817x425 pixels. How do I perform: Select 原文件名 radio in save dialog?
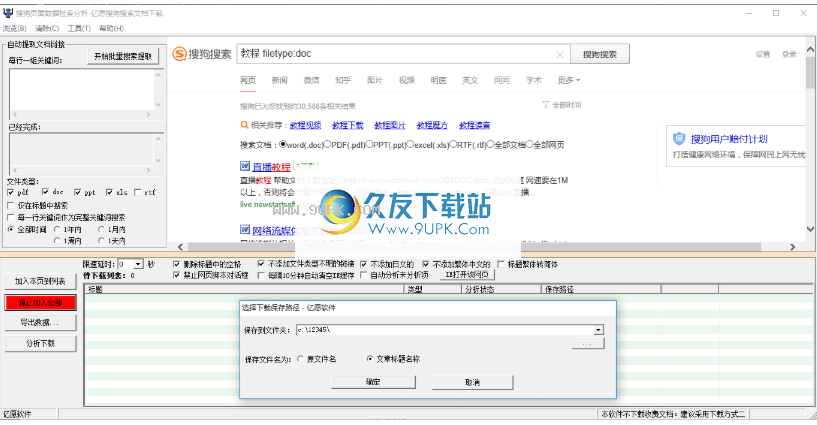[x=301, y=359]
